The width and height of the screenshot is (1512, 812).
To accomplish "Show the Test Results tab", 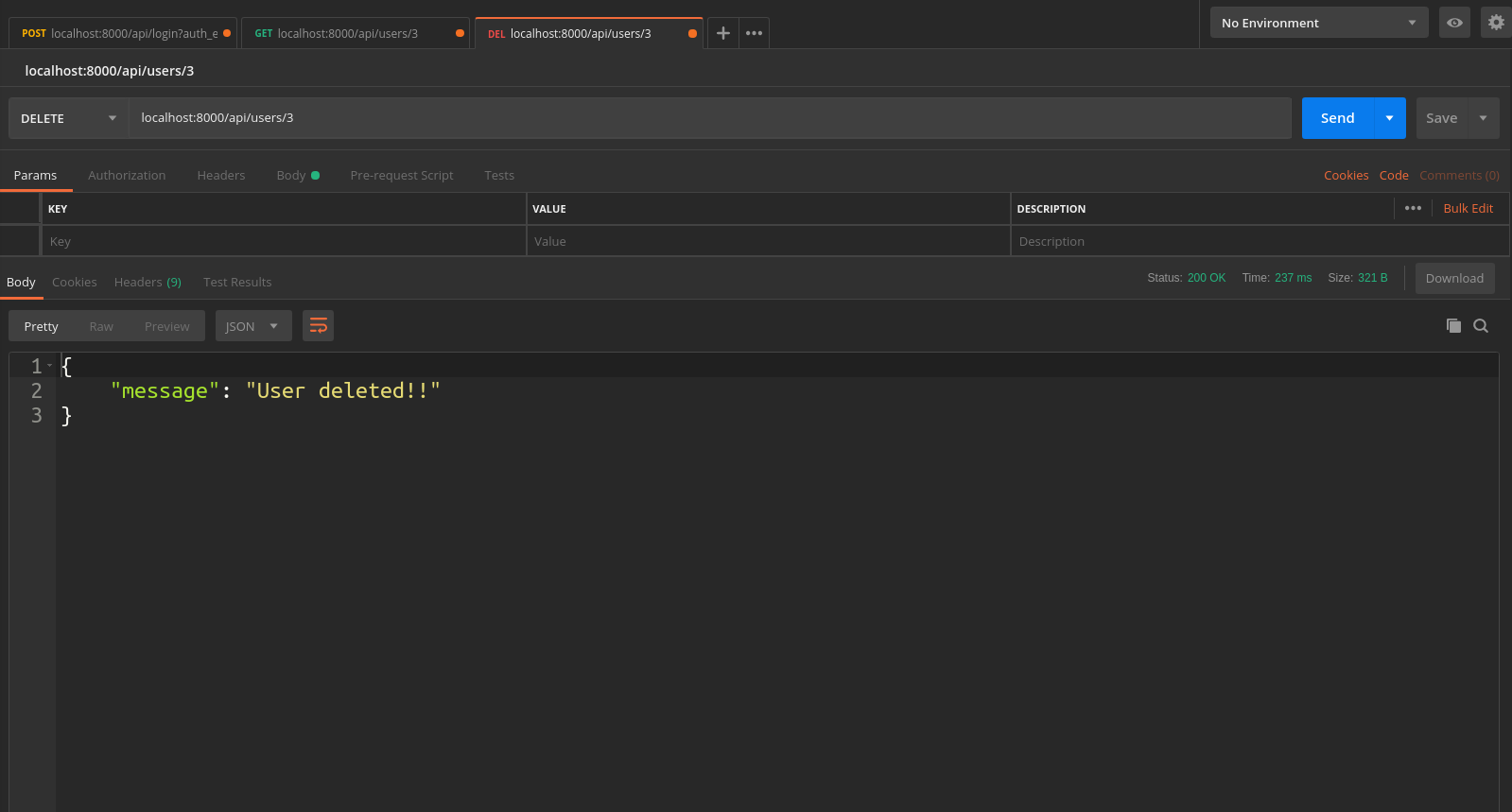I will point(237,282).
